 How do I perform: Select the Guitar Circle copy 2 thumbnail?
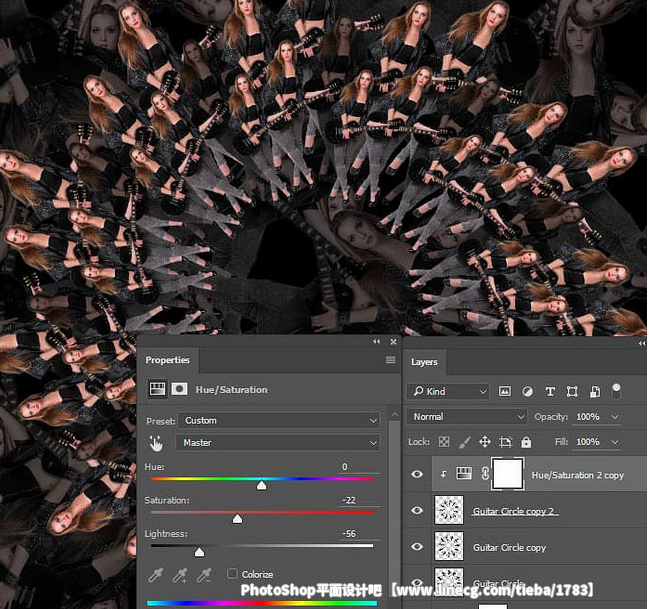(x=449, y=510)
